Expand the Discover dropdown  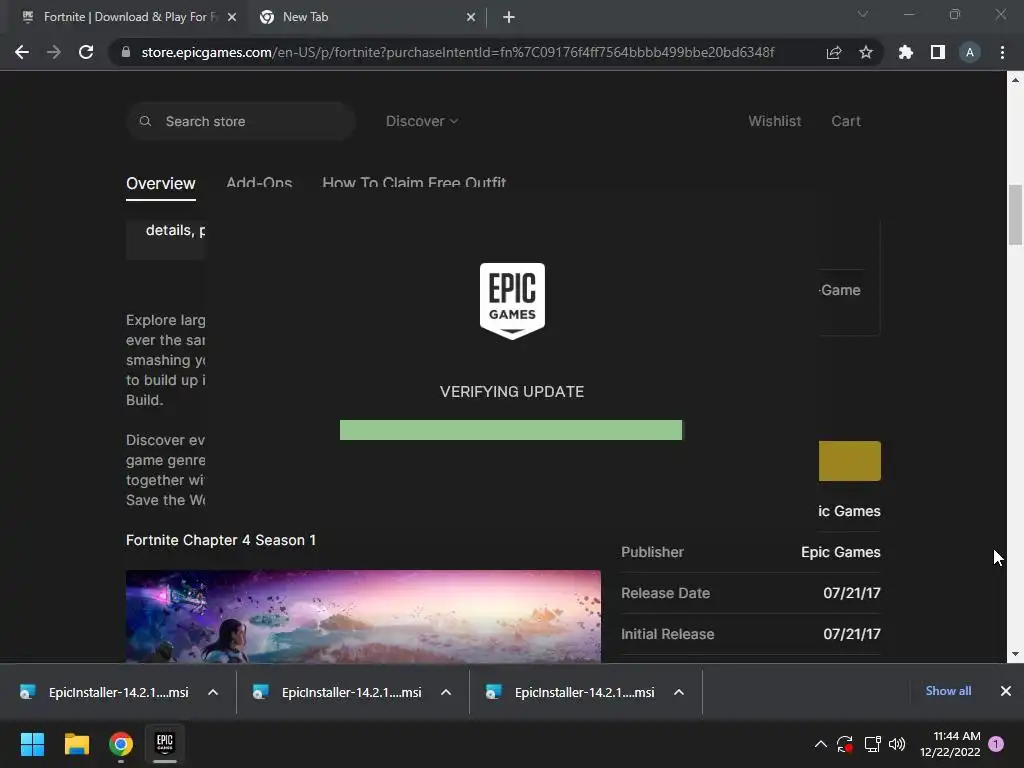422,121
